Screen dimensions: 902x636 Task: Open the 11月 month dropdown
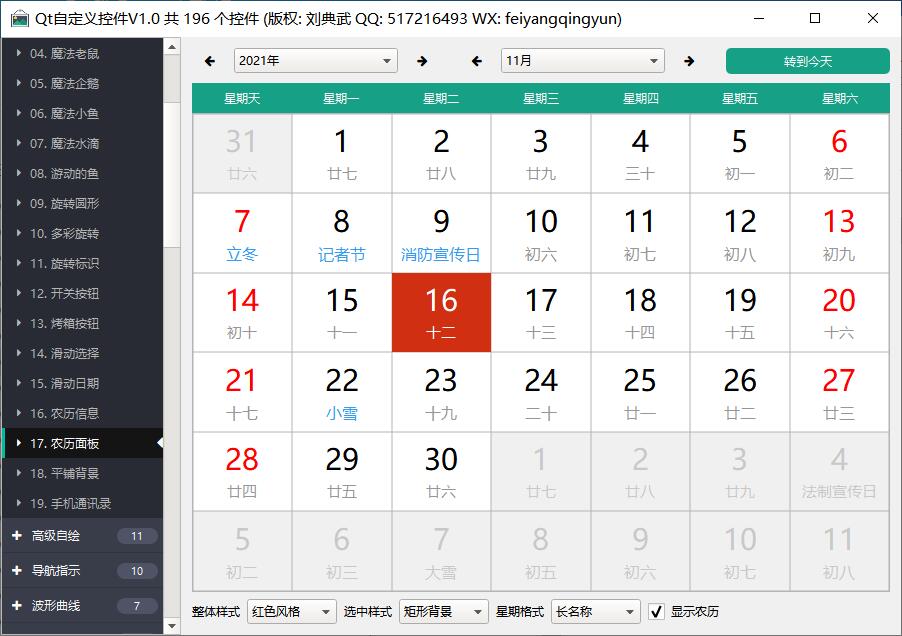pos(582,61)
